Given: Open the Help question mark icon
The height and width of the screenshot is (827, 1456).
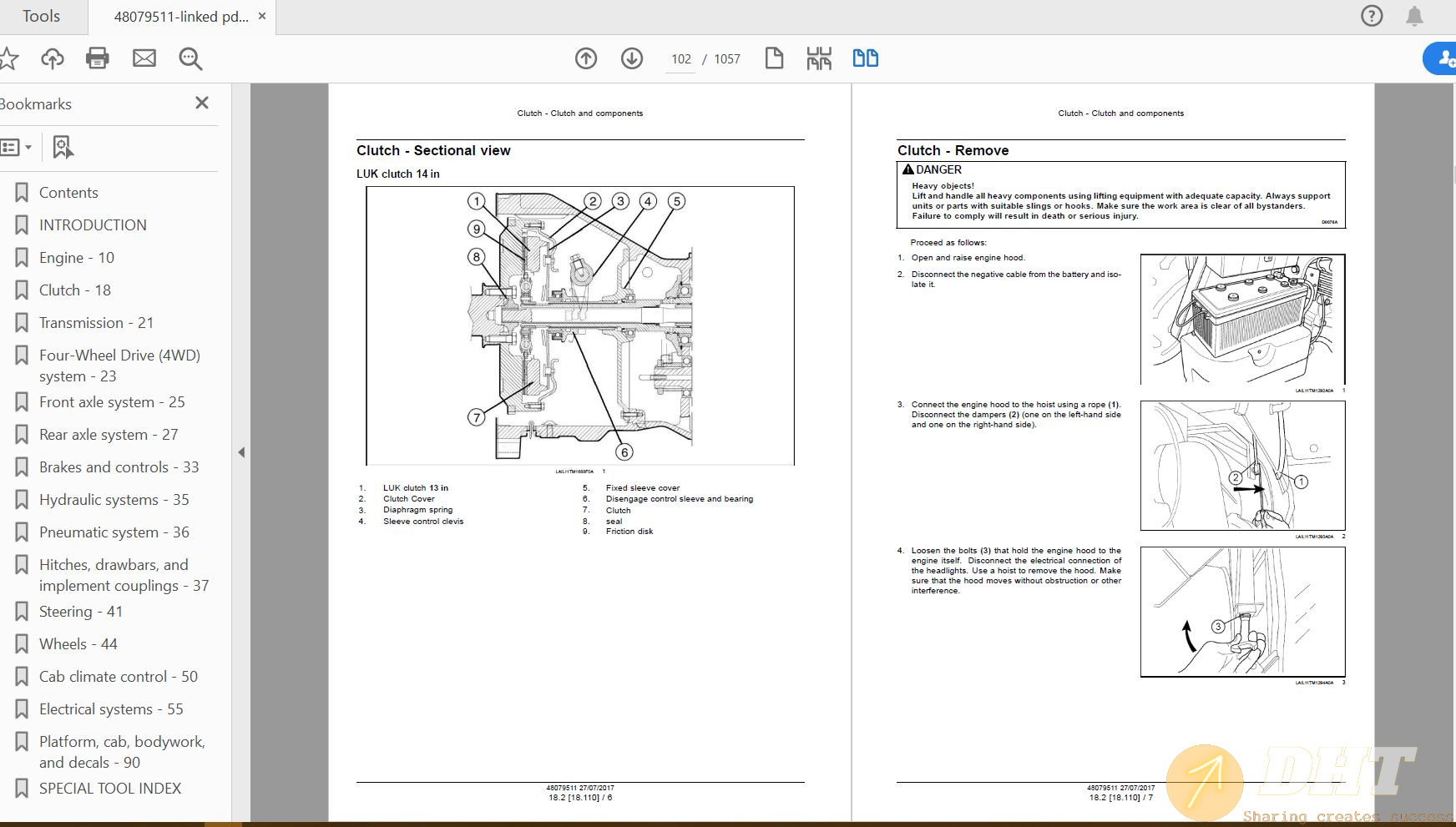Looking at the screenshot, I should (x=1372, y=16).
